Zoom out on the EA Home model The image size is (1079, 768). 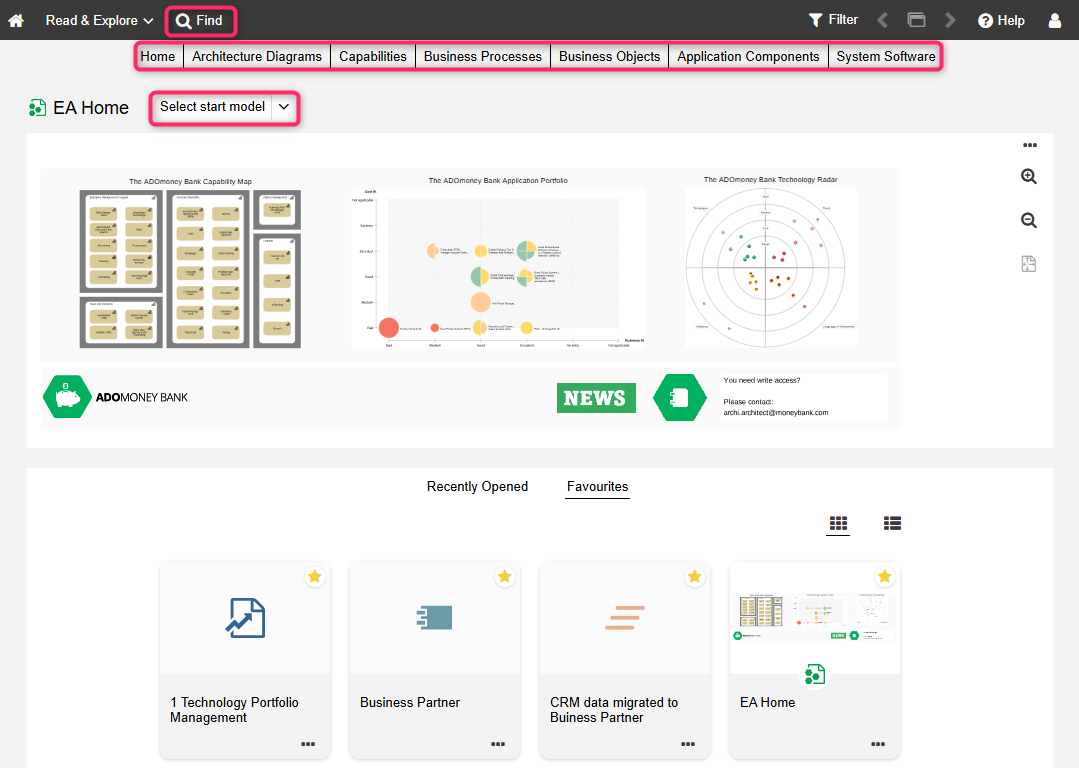[1028, 220]
